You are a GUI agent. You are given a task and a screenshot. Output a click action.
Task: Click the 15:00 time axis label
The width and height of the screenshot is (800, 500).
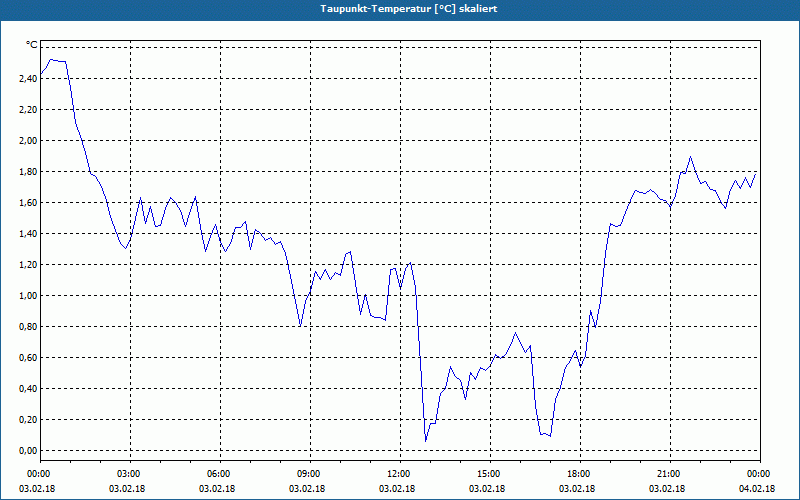pyautogui.click(x=490, y=474)
